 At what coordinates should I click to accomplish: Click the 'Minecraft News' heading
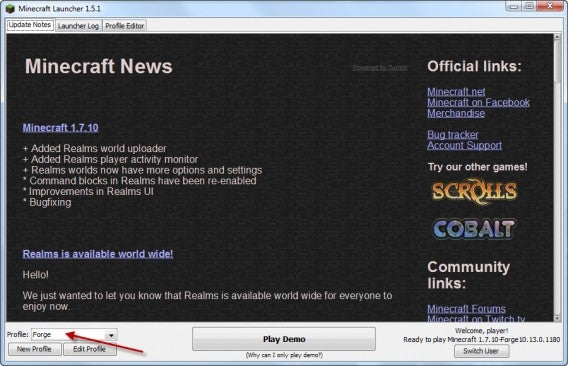pyautogui.click(x=99, y=66)
